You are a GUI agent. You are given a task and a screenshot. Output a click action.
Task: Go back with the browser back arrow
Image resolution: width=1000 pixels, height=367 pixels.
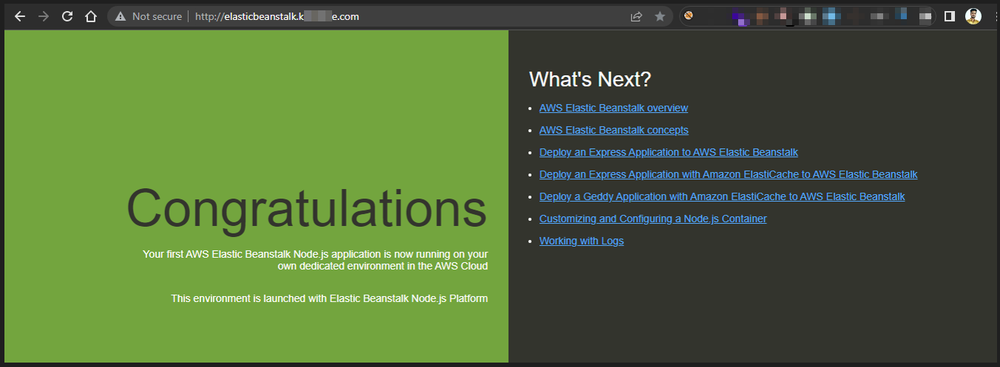(20, 17)
